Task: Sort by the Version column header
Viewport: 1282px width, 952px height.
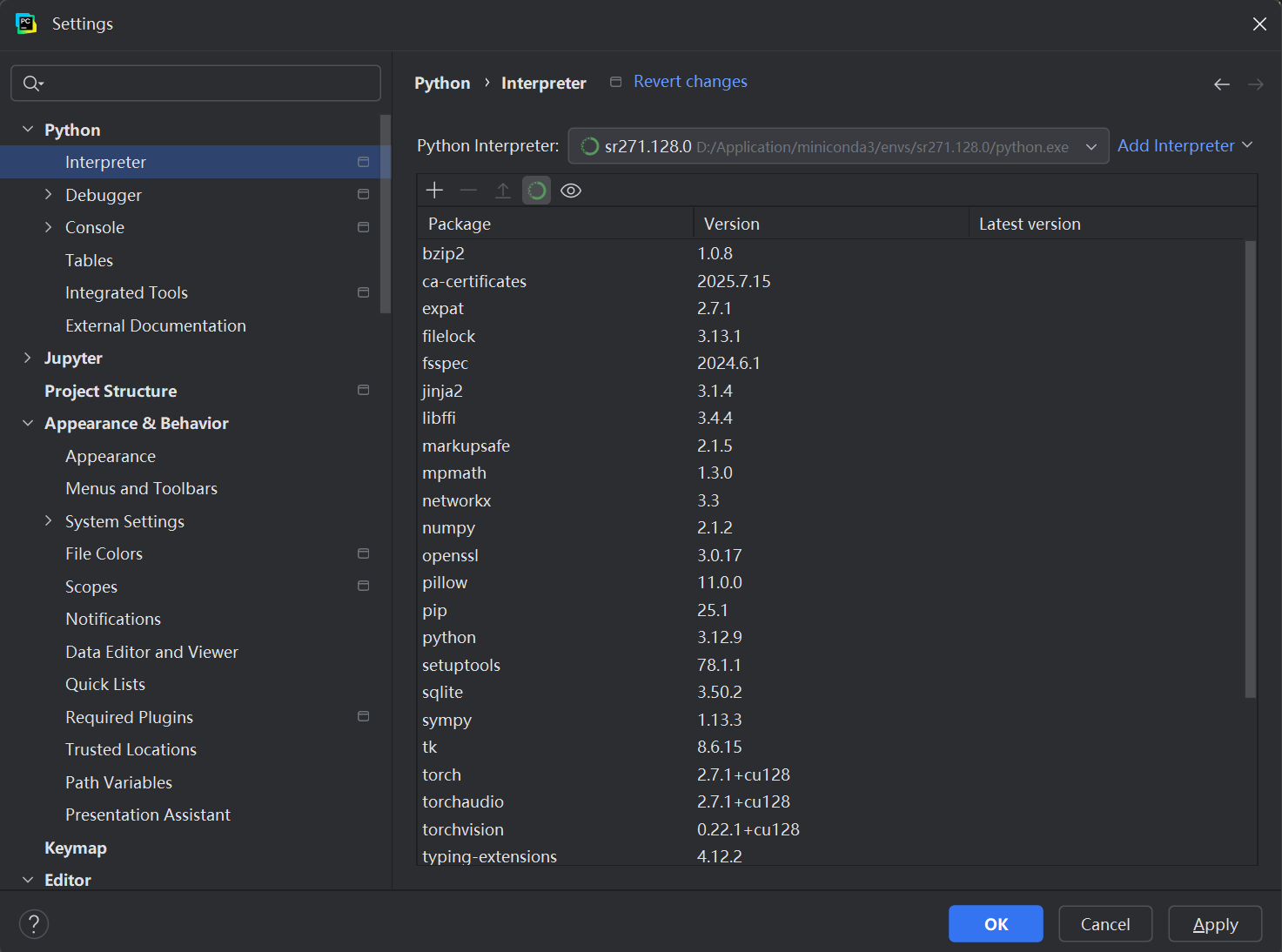Action: (x=831, y=224)
